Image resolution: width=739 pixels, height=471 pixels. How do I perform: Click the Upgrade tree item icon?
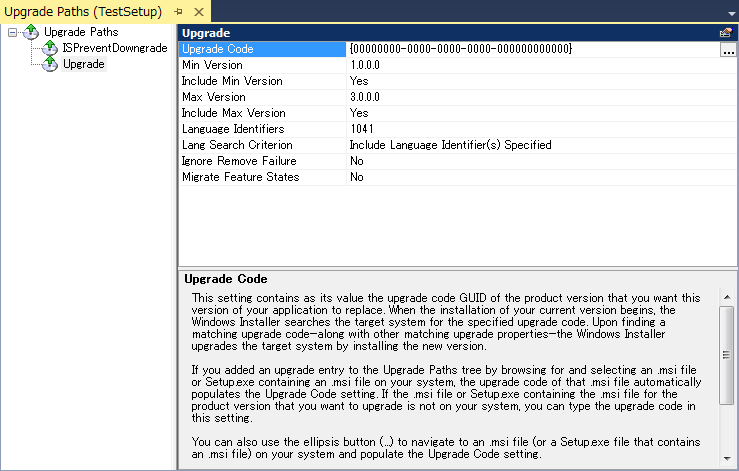[x=50, y=64]
